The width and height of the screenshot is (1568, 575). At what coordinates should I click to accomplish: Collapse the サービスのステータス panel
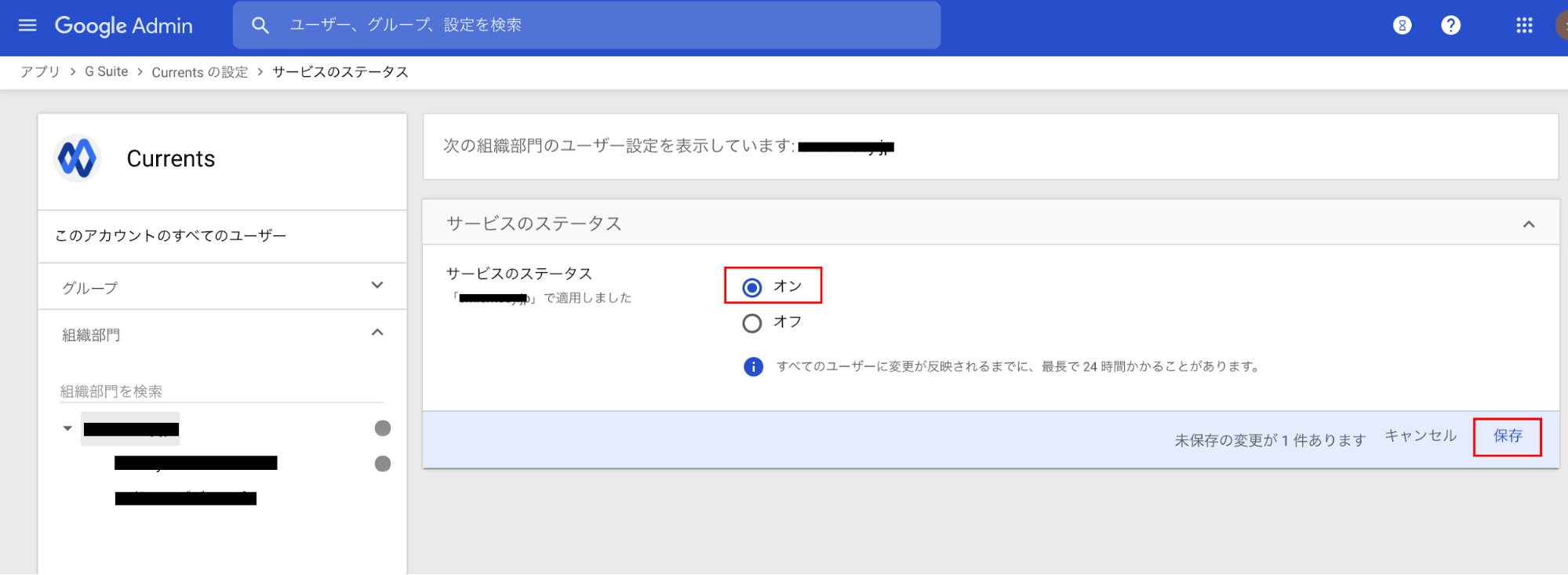point(1529,224)
